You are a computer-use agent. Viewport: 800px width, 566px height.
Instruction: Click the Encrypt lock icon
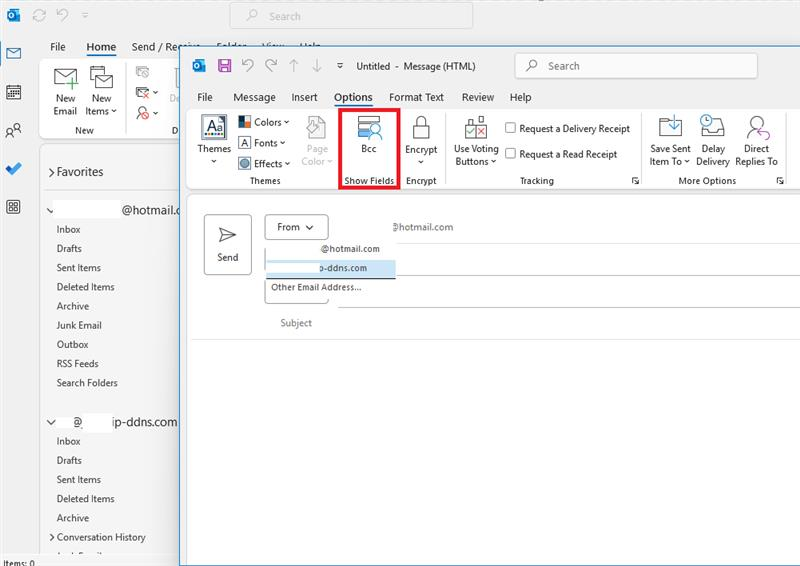[421, 128]
